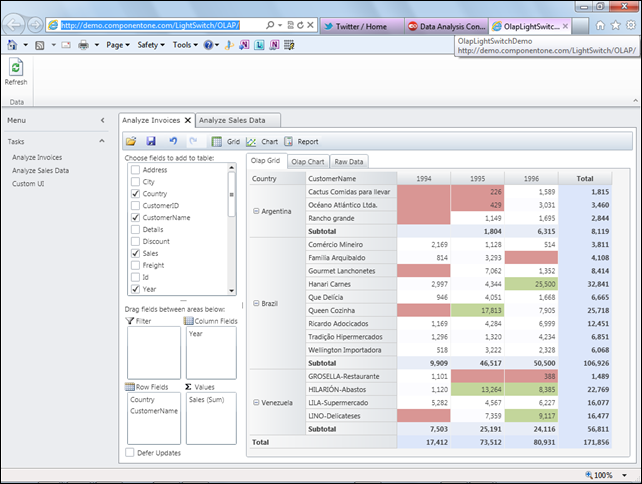Click the RSS feeds icon

pos(40,45)
